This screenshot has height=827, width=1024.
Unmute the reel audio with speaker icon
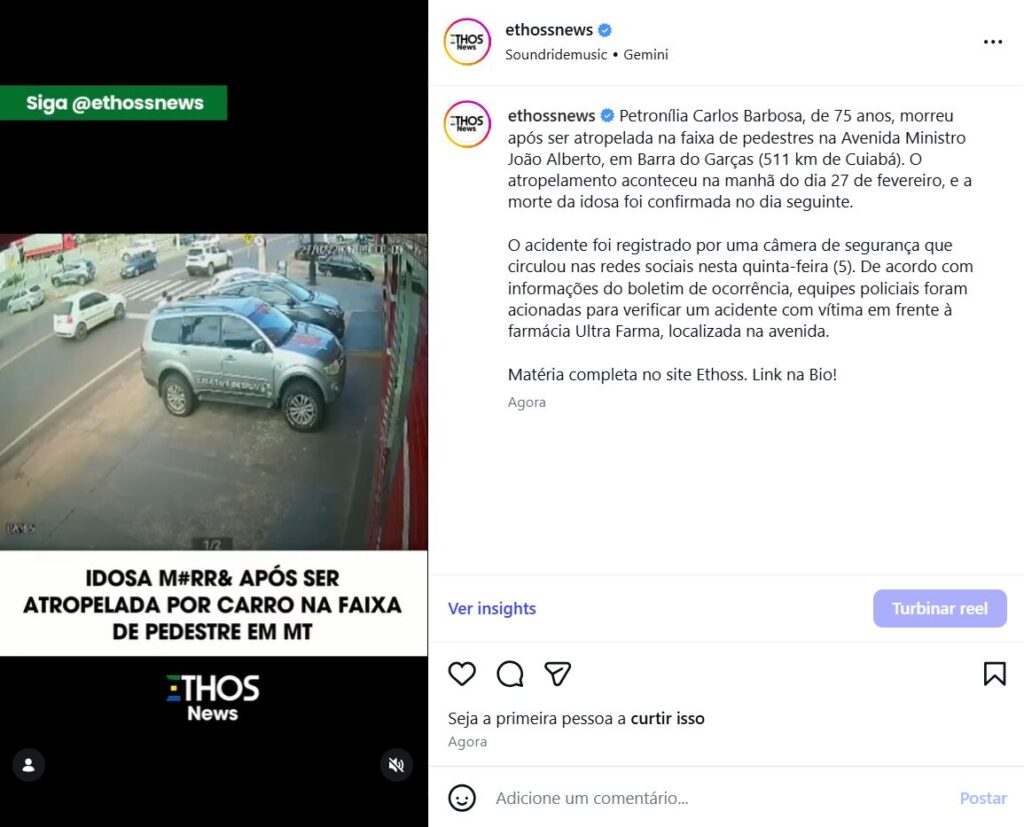click(x=396, y=765)
